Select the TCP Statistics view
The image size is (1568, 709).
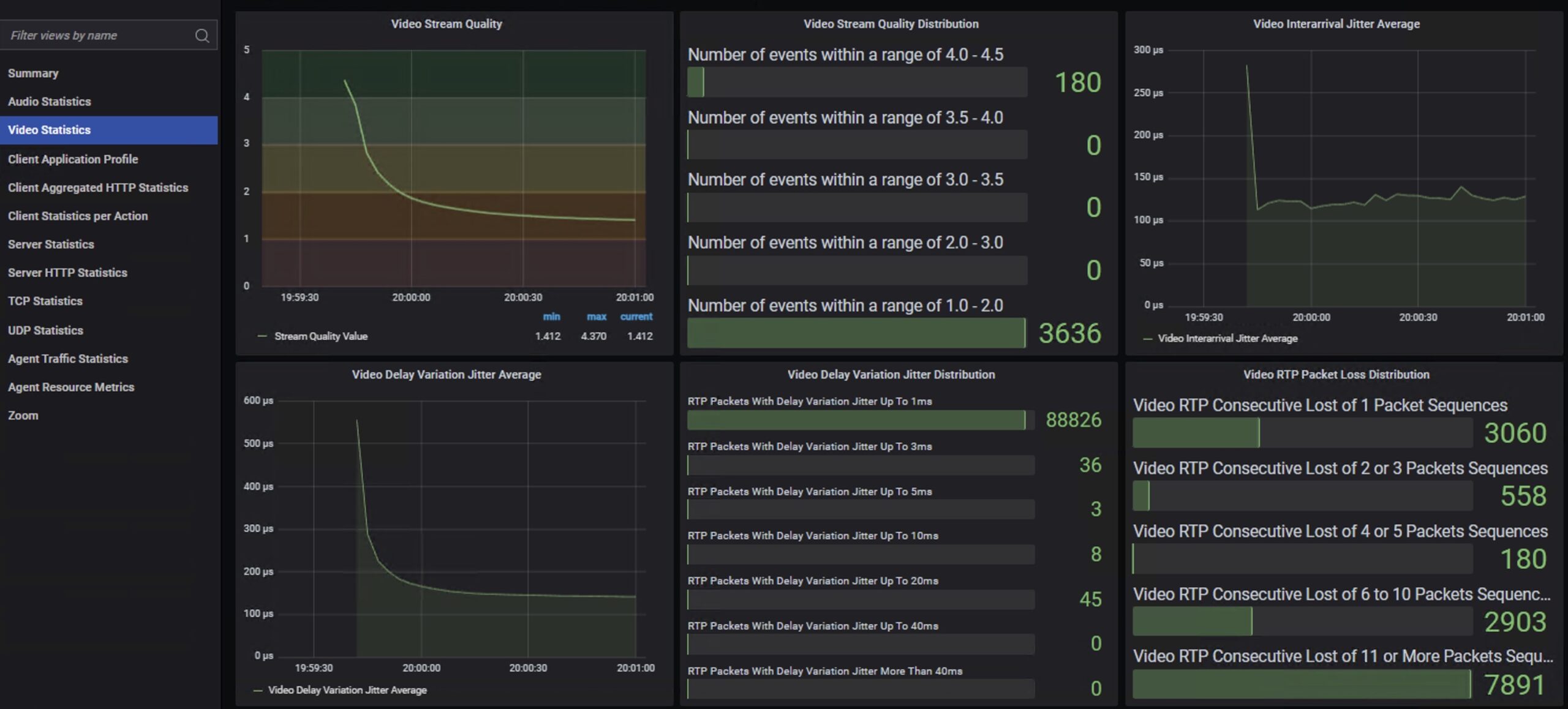tap(45, 301)
